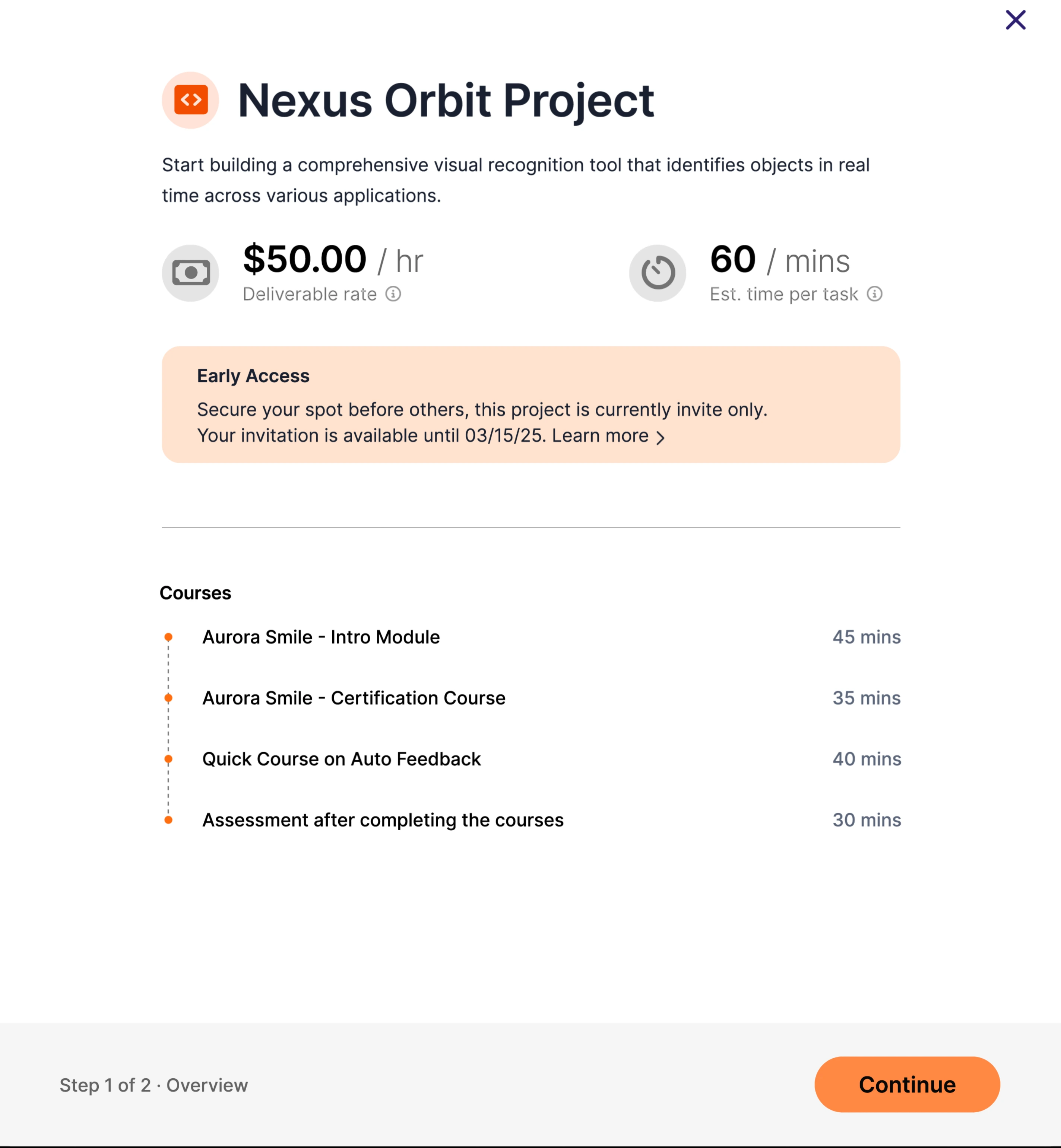Click the Certification Course timeline dot
This screenshot has width=1061, height=1148.
coord(168,698)
